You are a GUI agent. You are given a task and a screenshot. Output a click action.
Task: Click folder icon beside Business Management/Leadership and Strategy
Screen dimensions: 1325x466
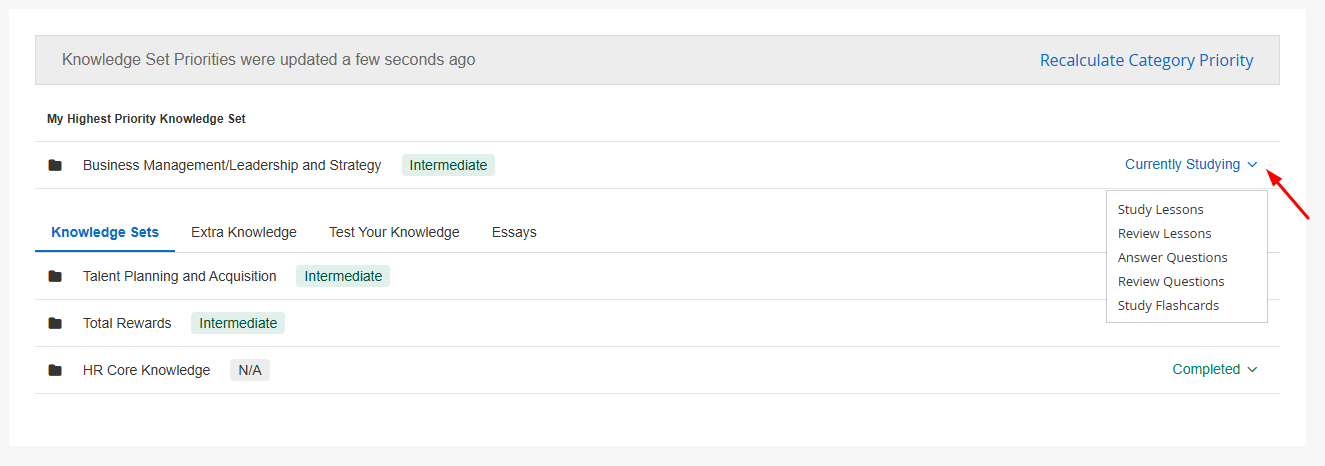[x=55, y=165]
